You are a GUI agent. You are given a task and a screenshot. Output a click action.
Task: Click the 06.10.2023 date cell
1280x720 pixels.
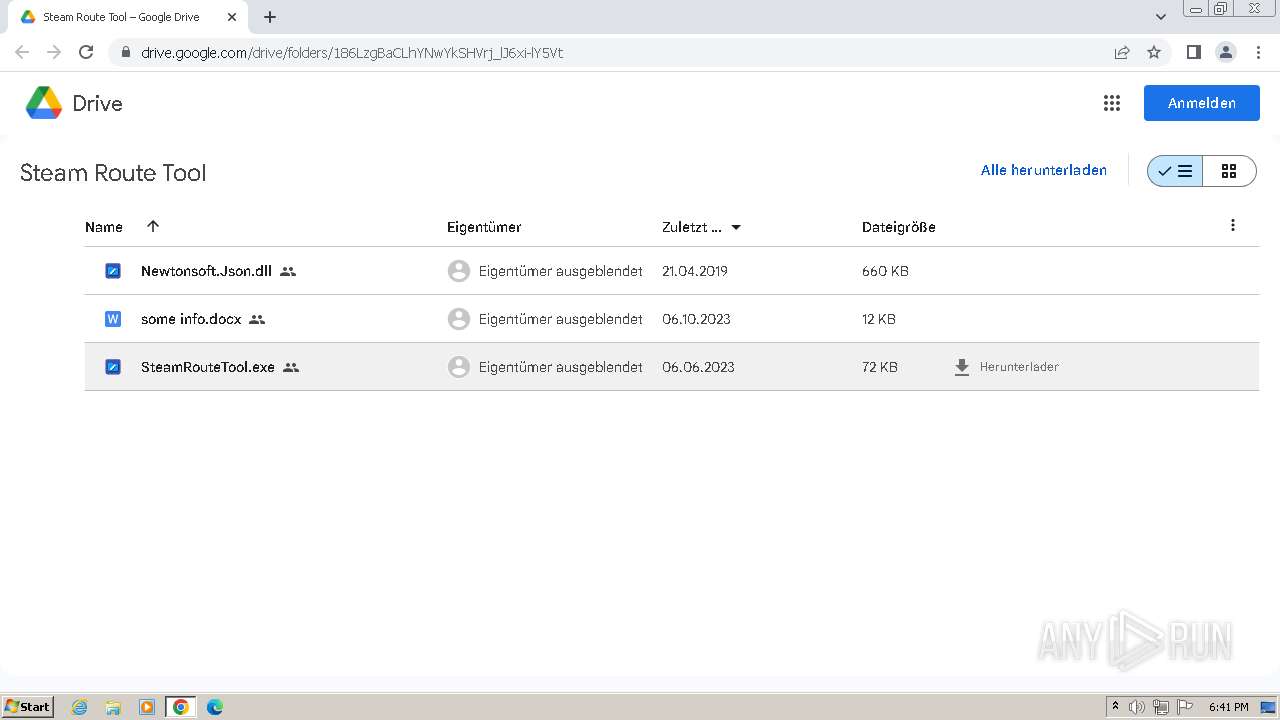point(696,319)
